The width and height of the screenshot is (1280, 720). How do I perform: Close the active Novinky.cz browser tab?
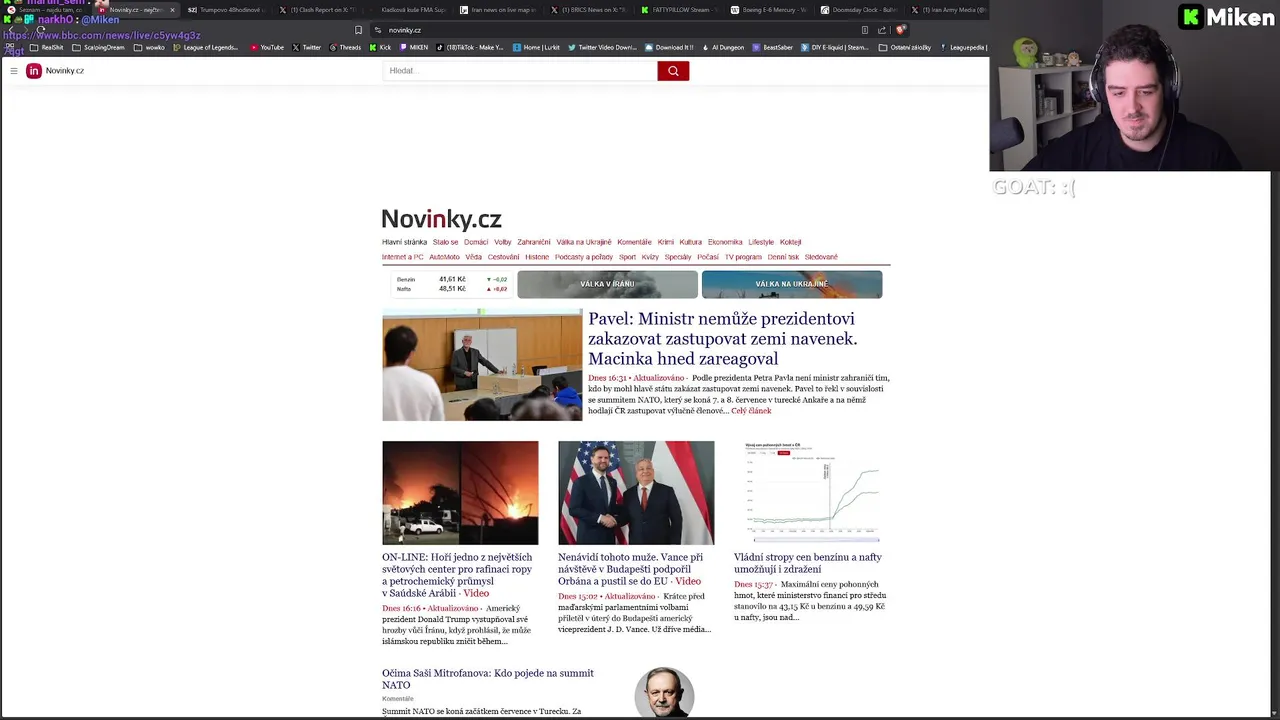tap(172, 10)
